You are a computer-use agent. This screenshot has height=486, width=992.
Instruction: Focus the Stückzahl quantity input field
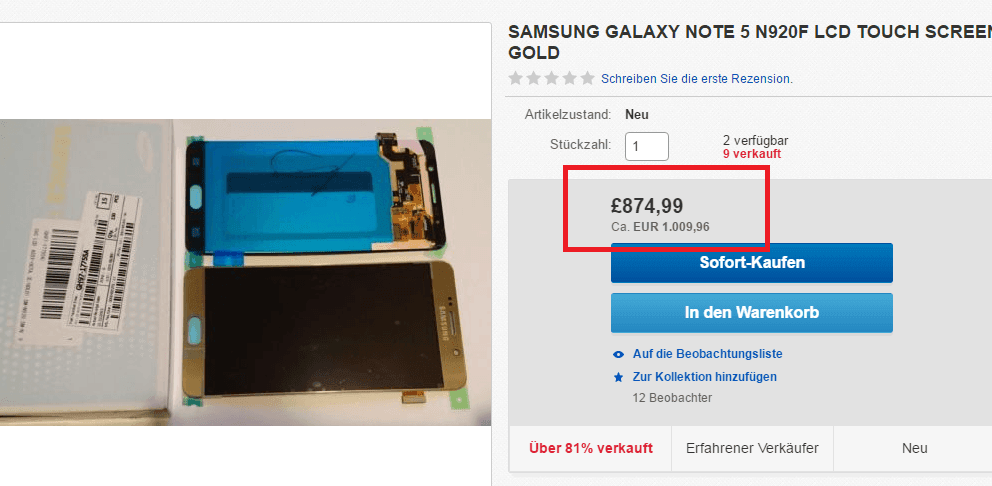coord(647,146)
